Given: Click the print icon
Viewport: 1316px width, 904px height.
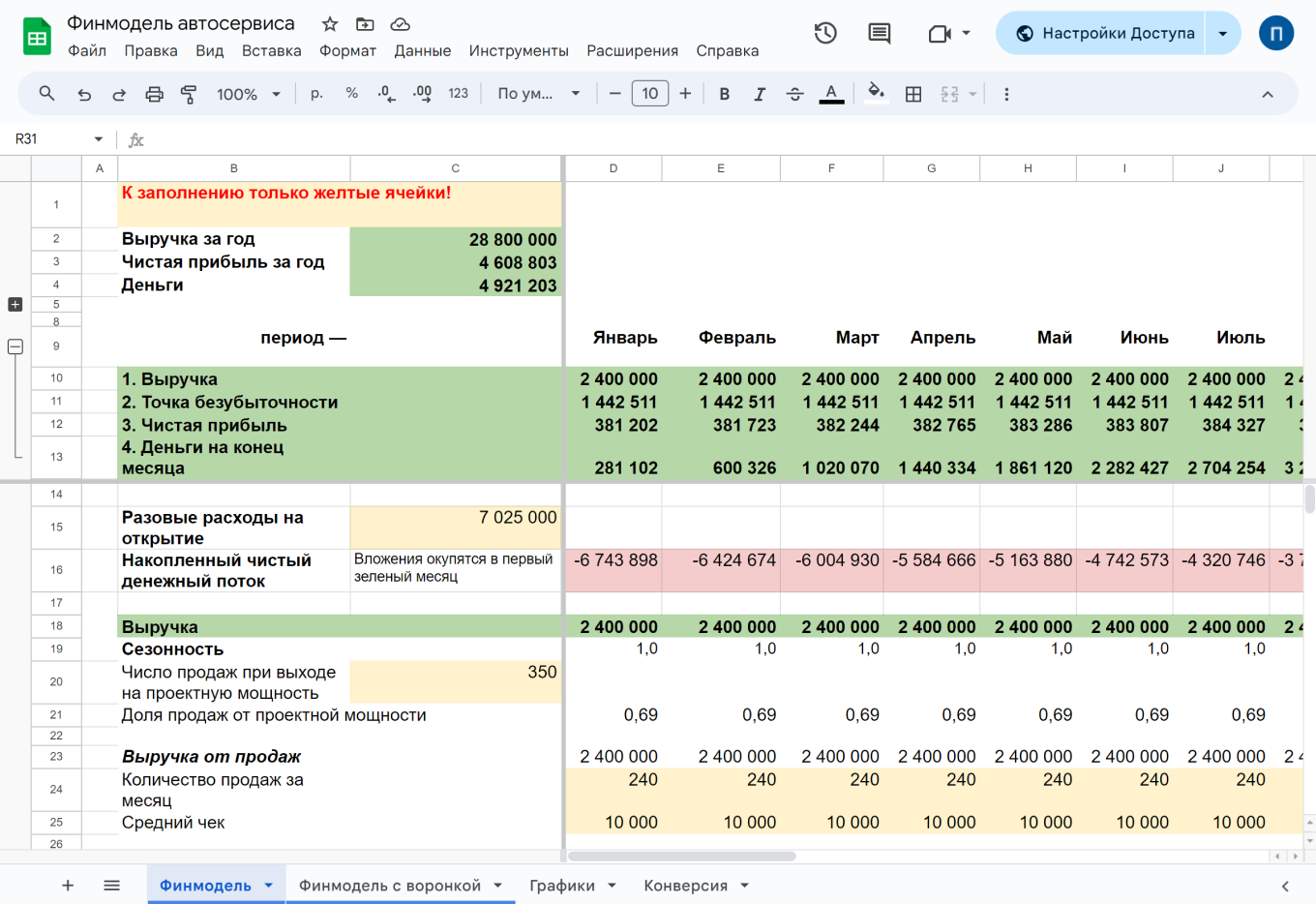Looking at the screenshot, I should pos(154,94).
